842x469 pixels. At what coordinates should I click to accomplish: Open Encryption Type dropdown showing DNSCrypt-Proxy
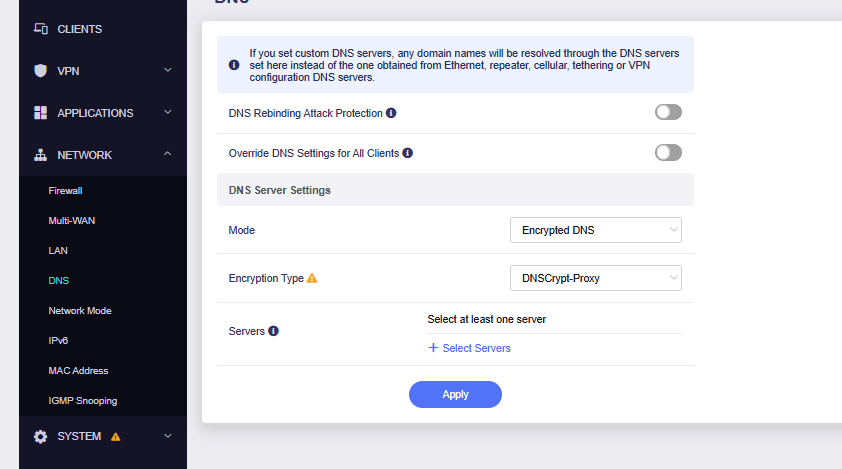tap(595, 278)
